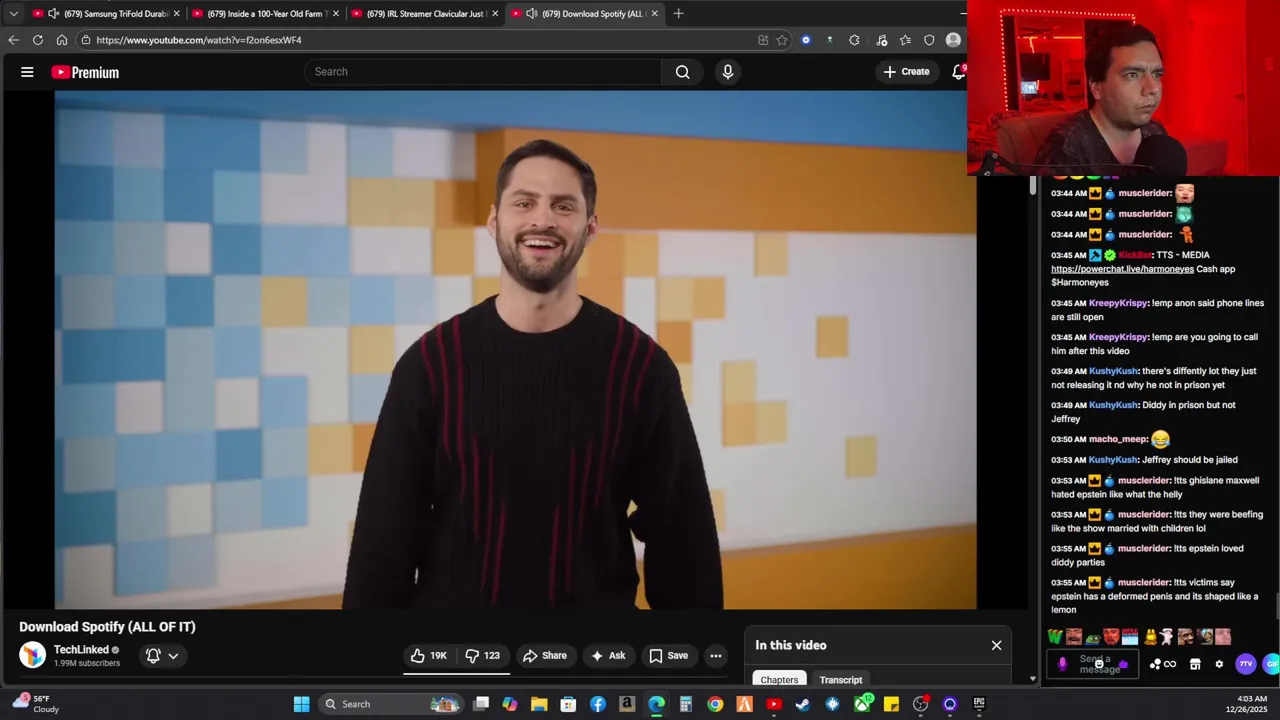Toggle TechLinked notification bell
Viewport: 1280px width, 720px height.
coord(153,656)
